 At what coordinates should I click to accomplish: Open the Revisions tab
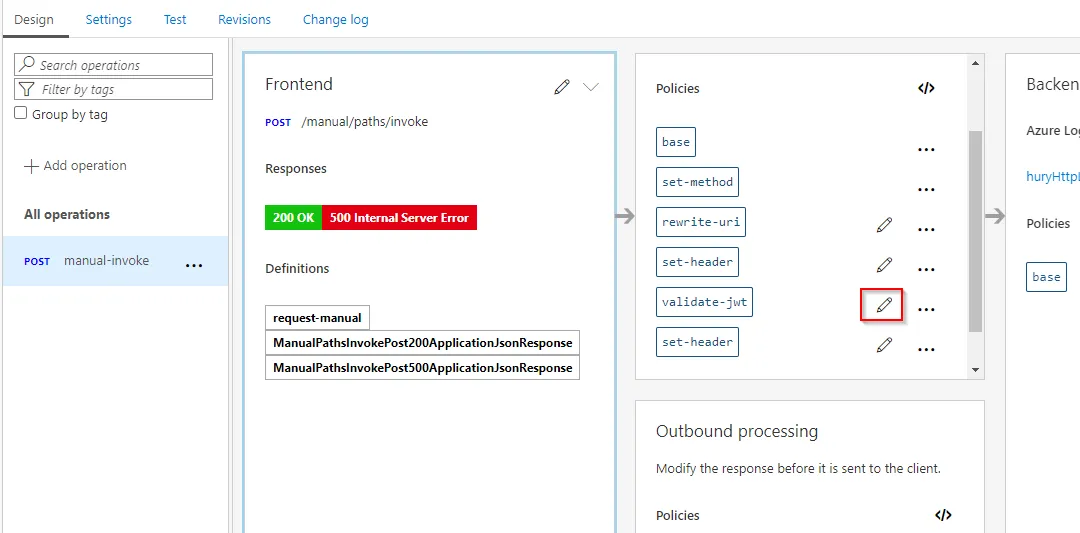[244, 19]
